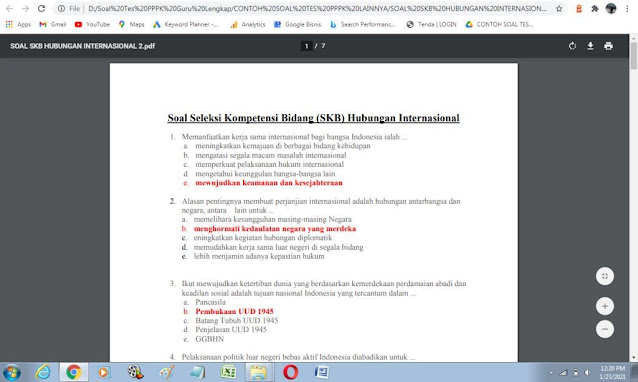Viewport: 638px width, 382px height.
Task: Open the Maps bookmark
Action: tap(131, 24)
